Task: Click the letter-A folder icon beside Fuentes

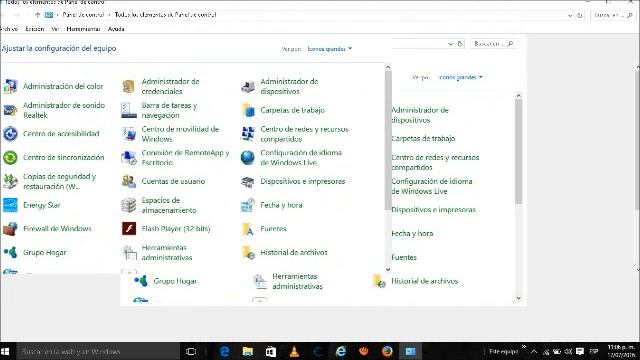Action: point(248,229)
